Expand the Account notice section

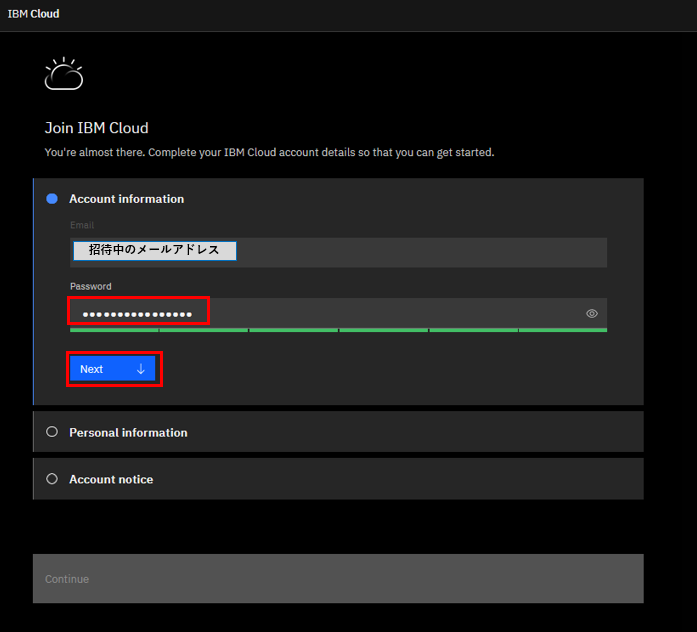tap(338, 479)
